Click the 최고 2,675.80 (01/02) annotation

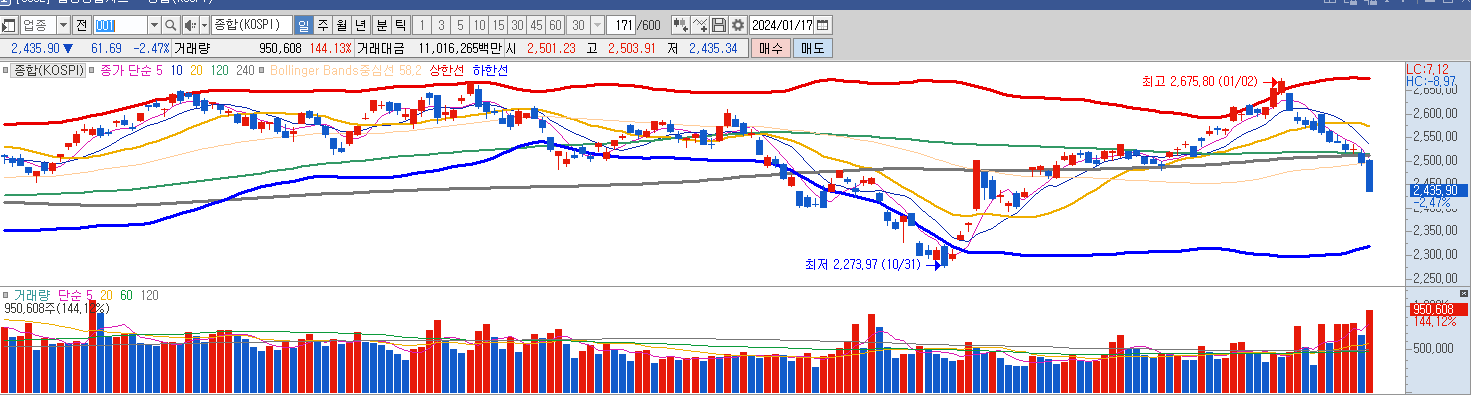1200,81
